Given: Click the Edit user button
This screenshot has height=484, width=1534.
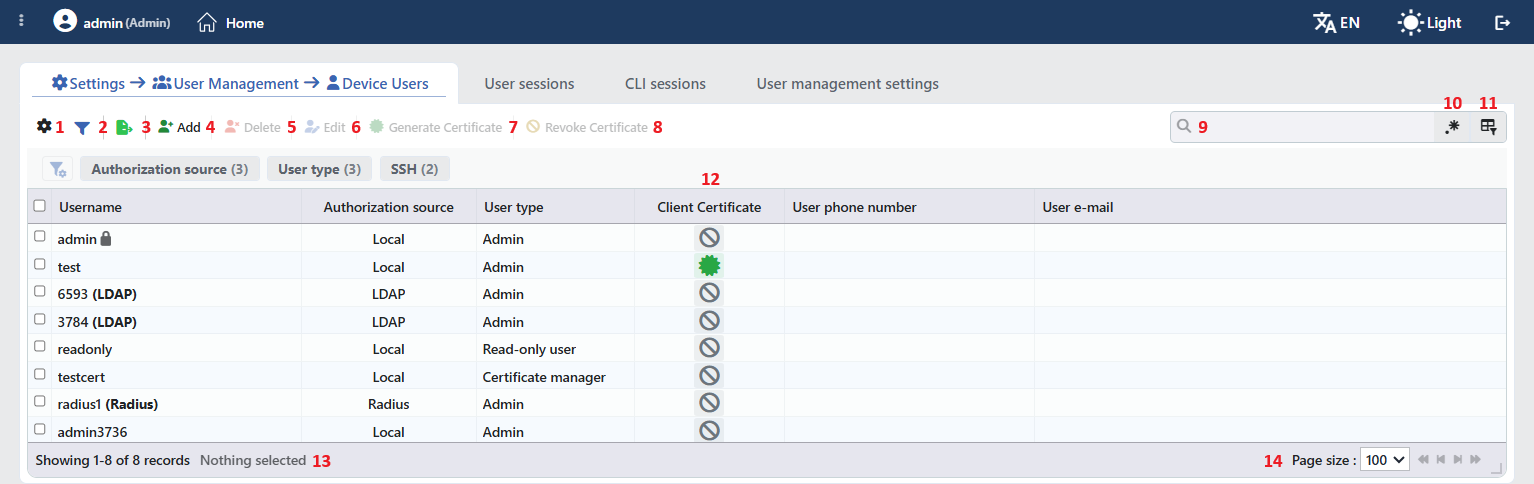Looking at the screenshot, I should point(325,127).
